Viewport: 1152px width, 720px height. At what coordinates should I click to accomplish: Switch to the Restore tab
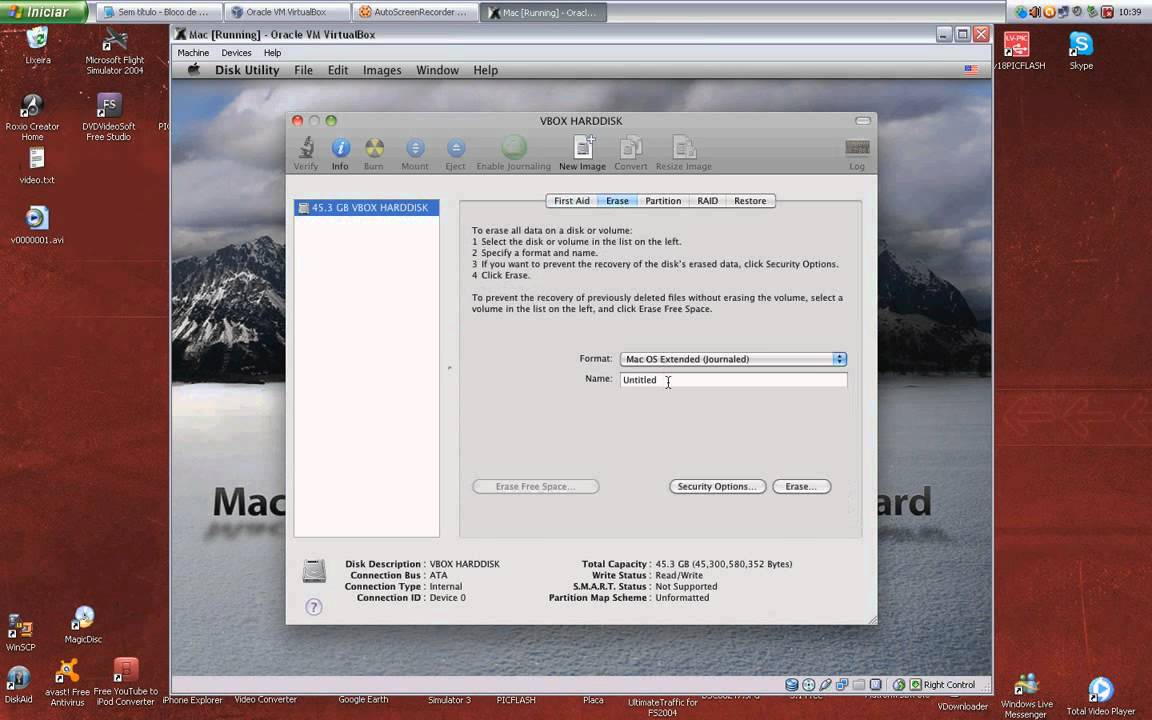pos(750,201)
